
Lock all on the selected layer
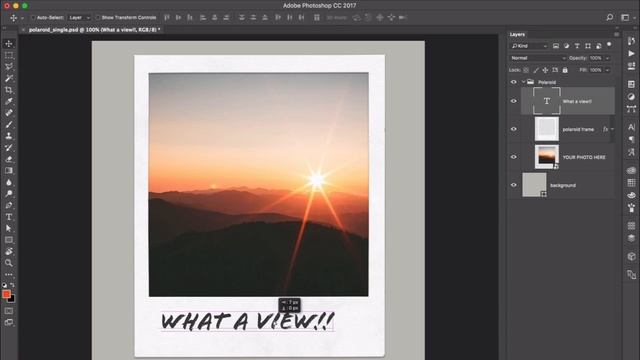(x=565, y=70)
